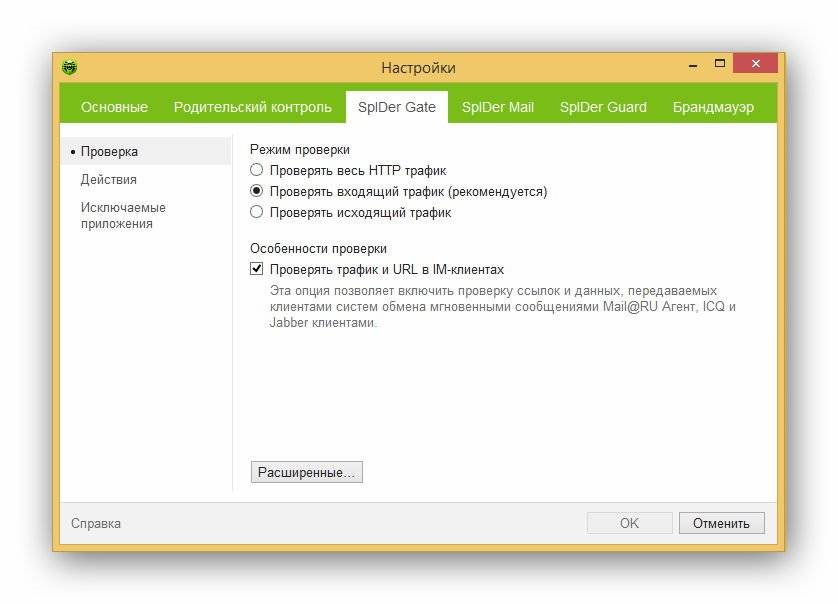838x604 pixels.
Task: Minimize the Настройки window
Action: pyautogui.click(x=693, y=65)
